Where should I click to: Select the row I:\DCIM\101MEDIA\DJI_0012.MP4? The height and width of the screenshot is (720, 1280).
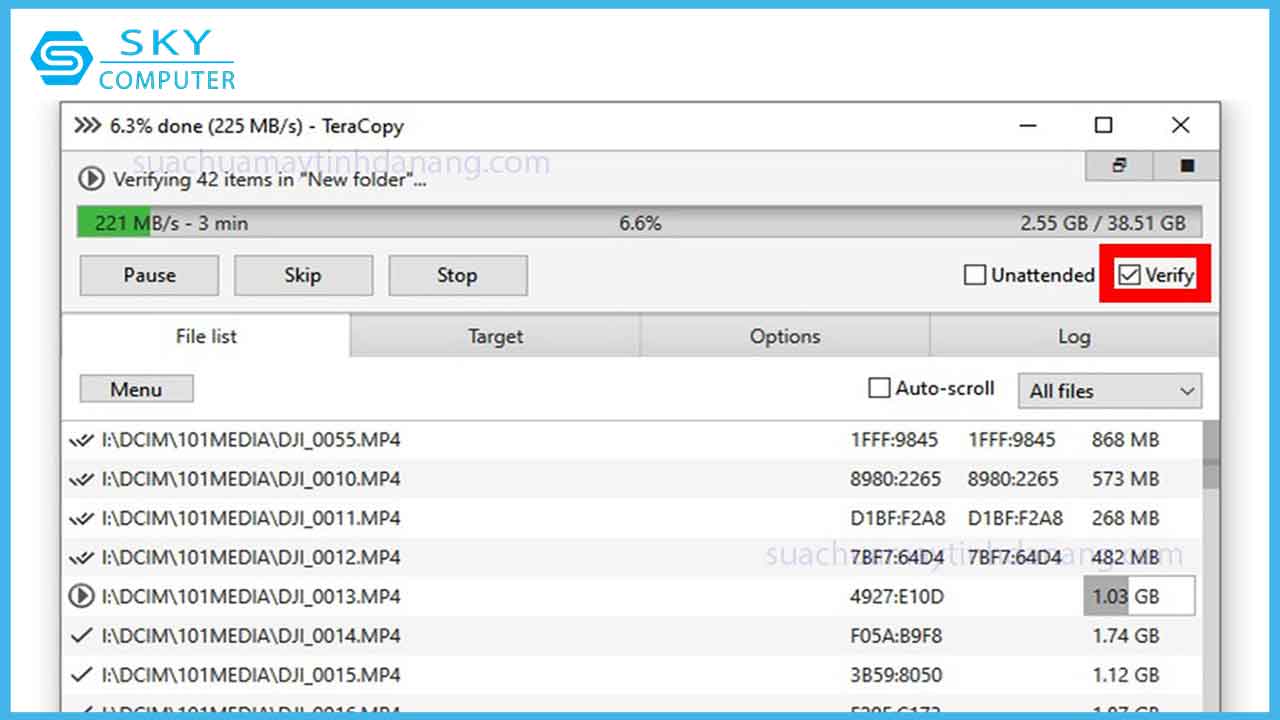(x=631, y=557)
